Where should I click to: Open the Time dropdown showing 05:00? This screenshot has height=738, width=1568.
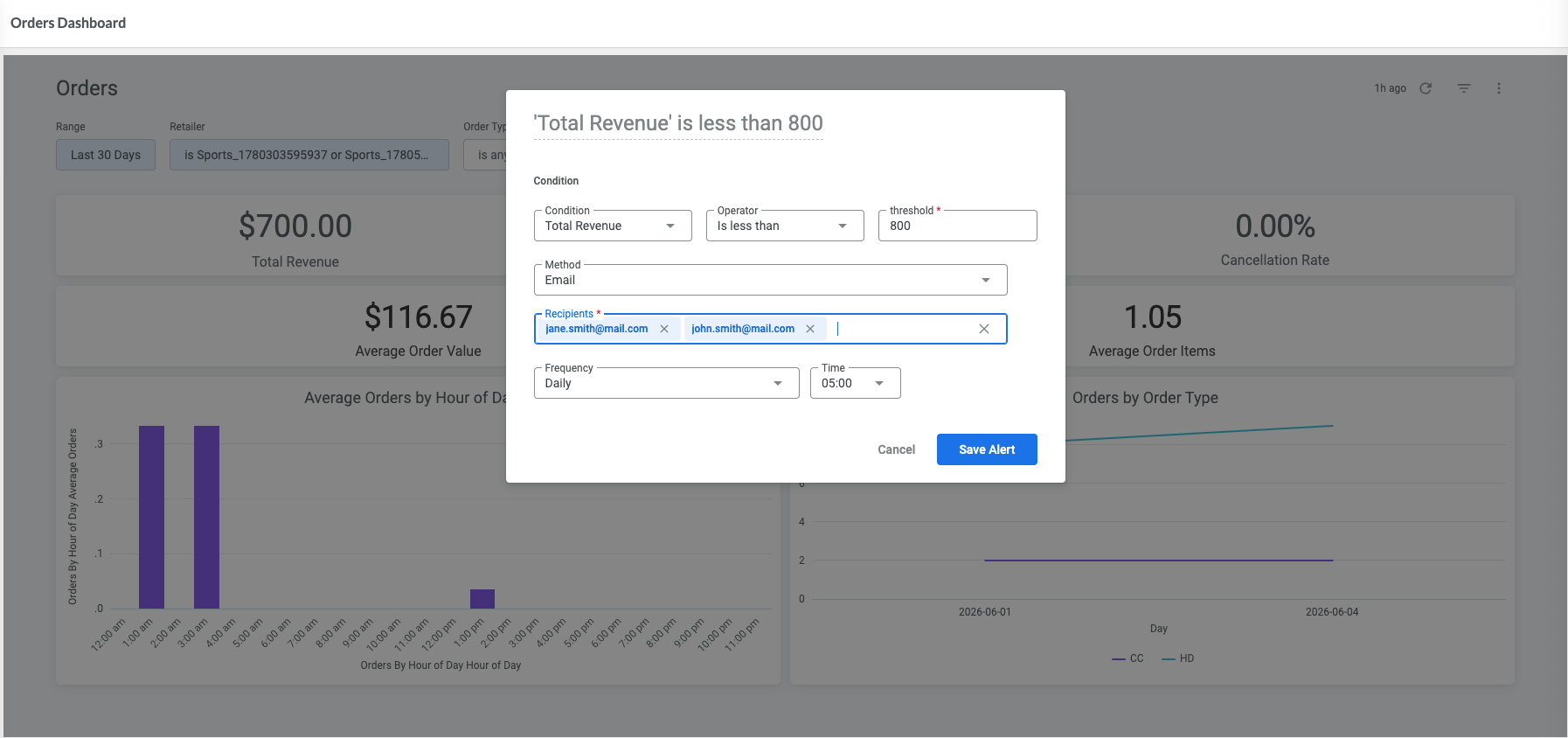click(855, 383)
